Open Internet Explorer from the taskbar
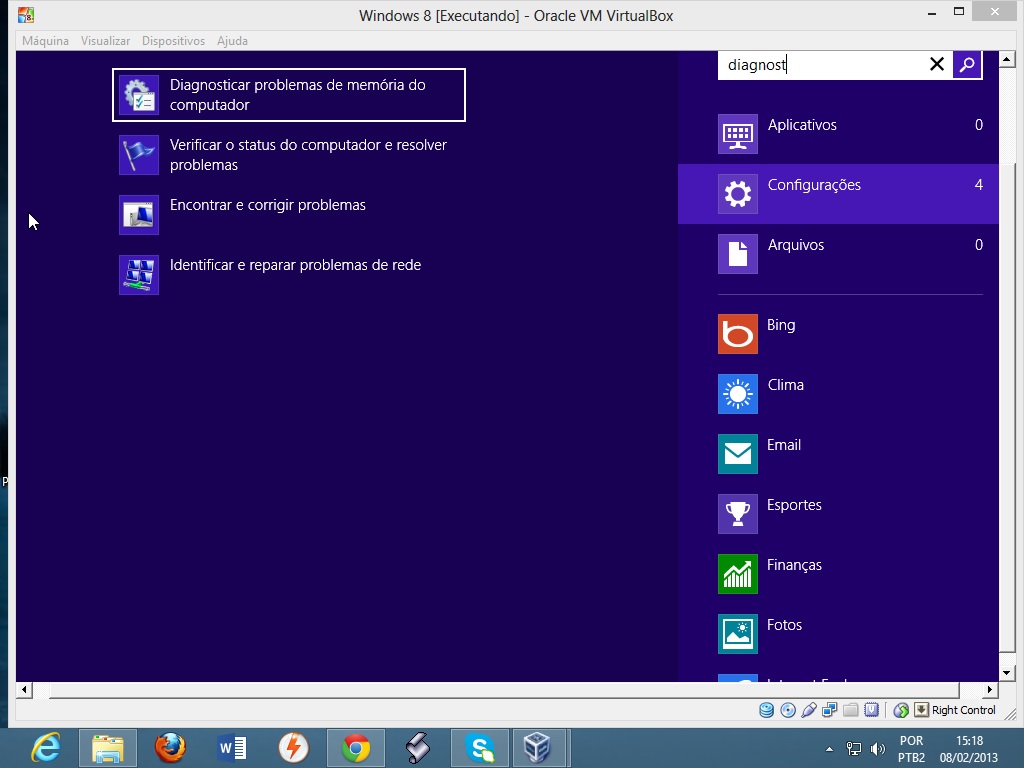This screenshot has width=1024, height=768. [47, 748]
